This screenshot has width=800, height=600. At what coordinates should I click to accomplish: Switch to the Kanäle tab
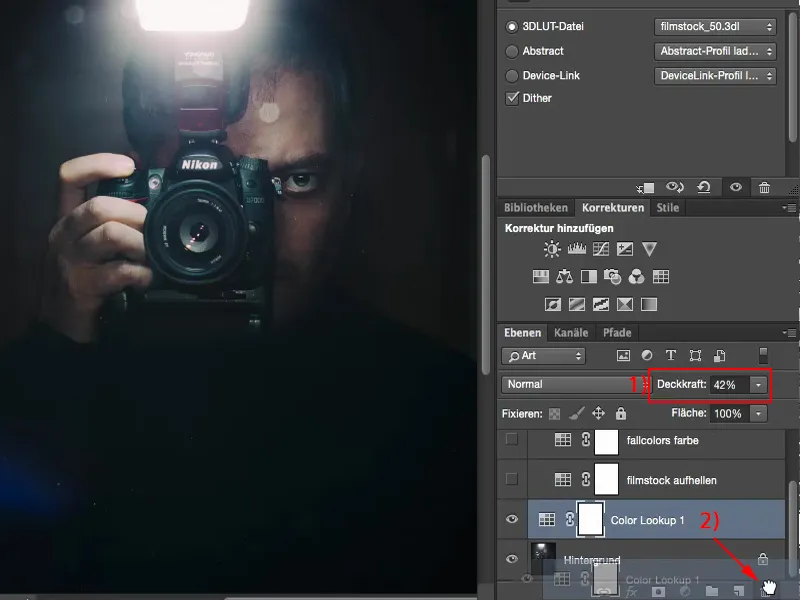571,333
